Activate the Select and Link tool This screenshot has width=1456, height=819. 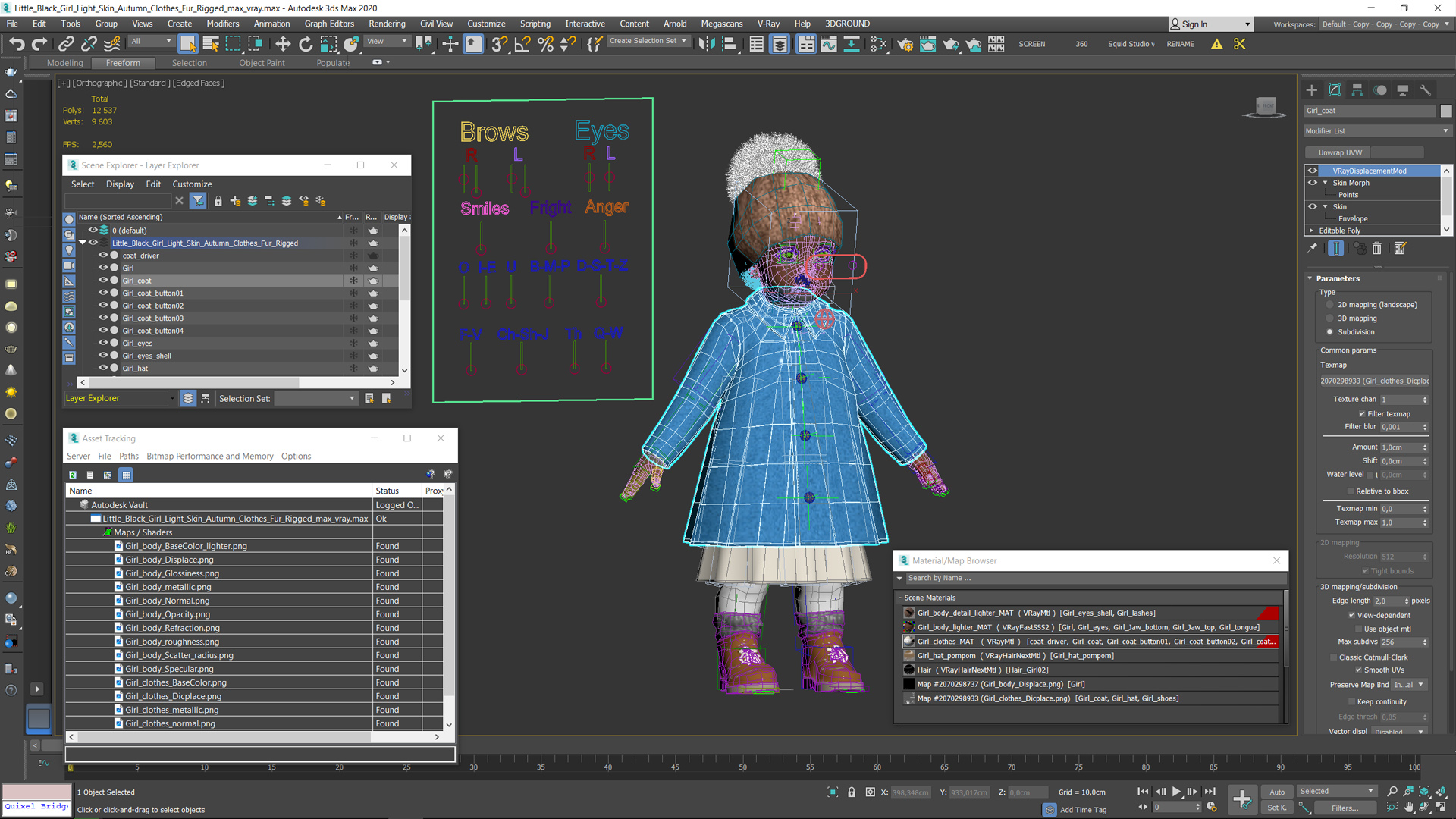(67, 44)
